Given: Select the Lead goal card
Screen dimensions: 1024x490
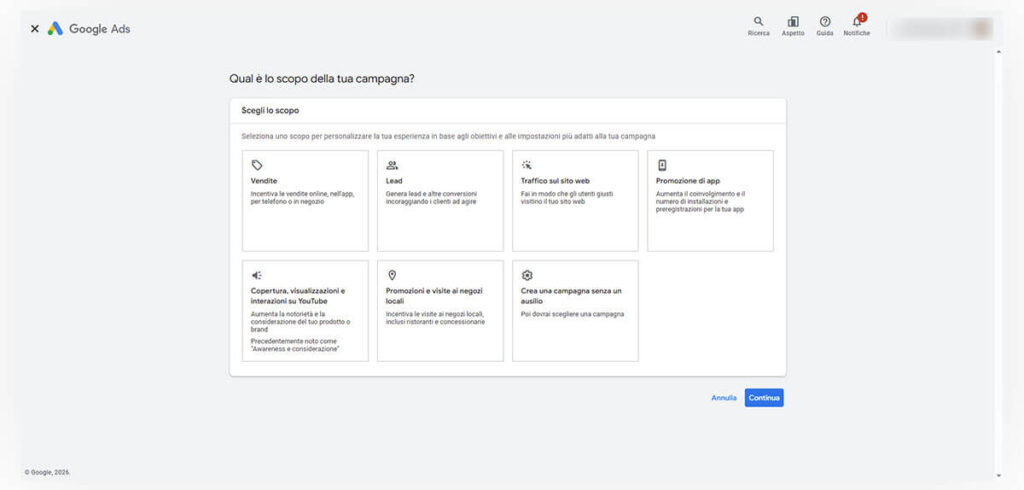Looking at the screenshot, I should 440,201.
